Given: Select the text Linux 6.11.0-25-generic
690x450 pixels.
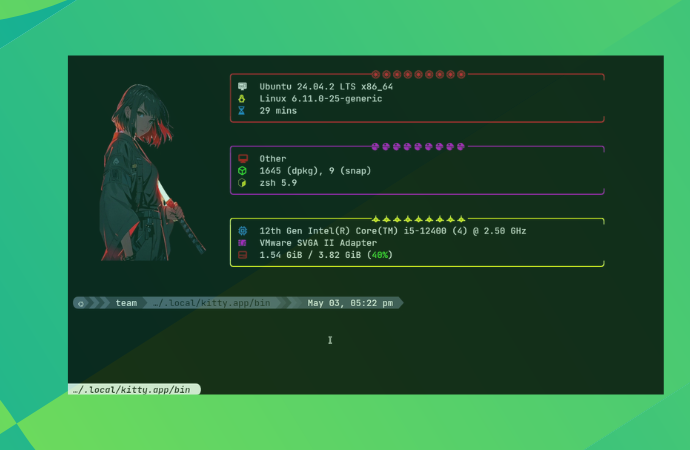Looking at the screenshot, I should point(320,99).
